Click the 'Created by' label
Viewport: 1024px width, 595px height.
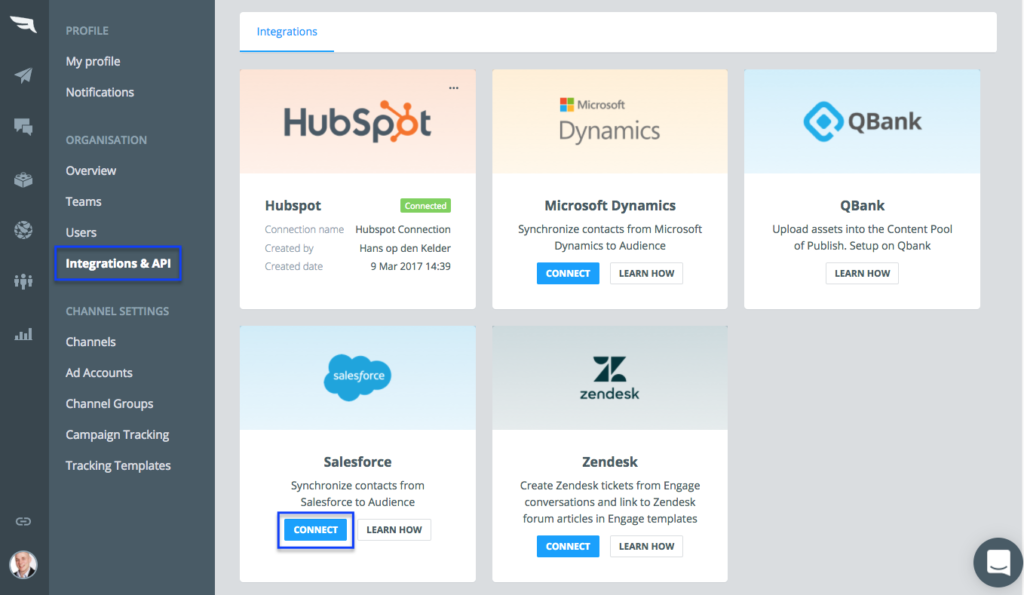(x=289, y=248)
